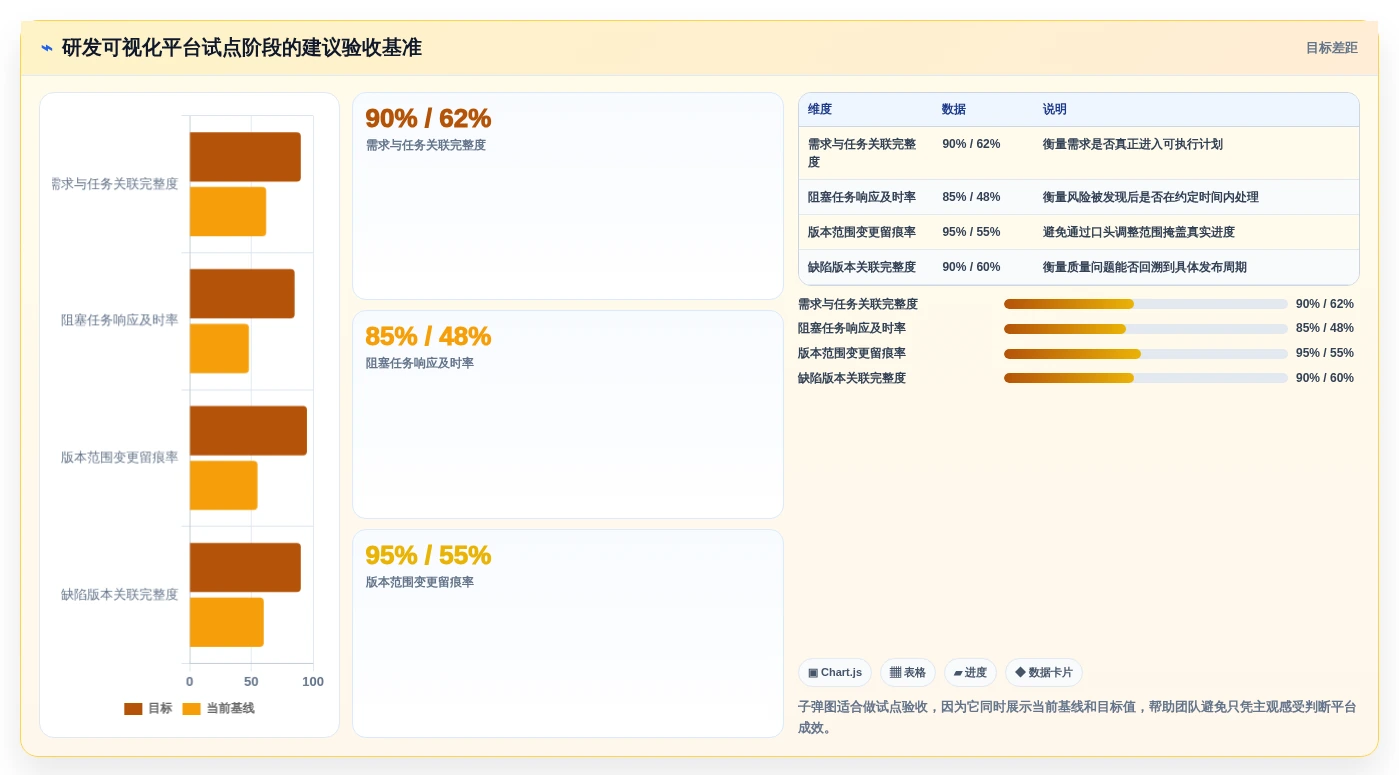Click the 90% / 60% table data cell
This screenshot has height=775, width=1399.
[971, 267]
